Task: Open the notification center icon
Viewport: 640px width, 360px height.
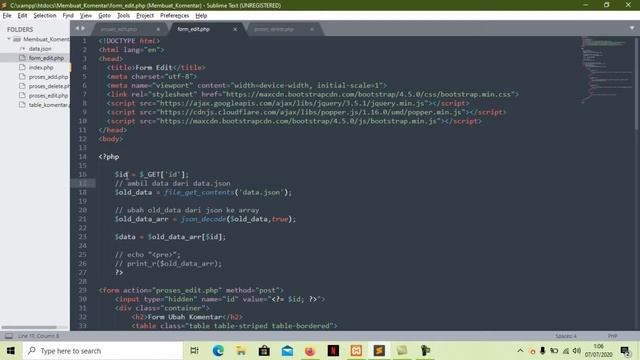Action: 625,351
